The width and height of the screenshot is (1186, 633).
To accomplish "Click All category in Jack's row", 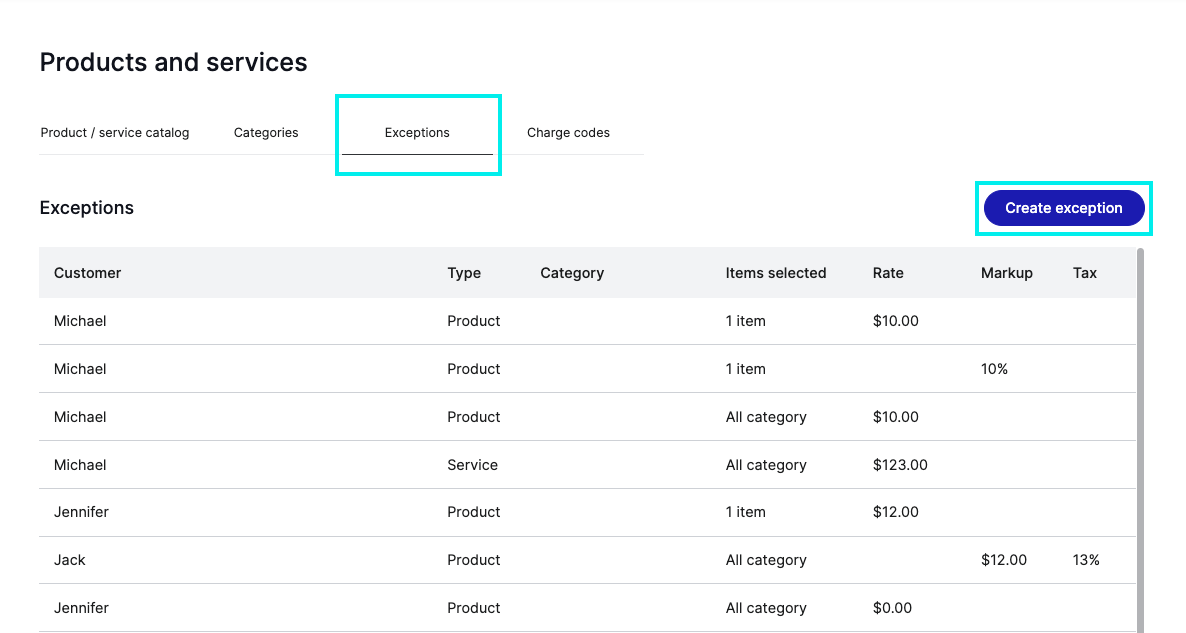I will coord(765,560).
